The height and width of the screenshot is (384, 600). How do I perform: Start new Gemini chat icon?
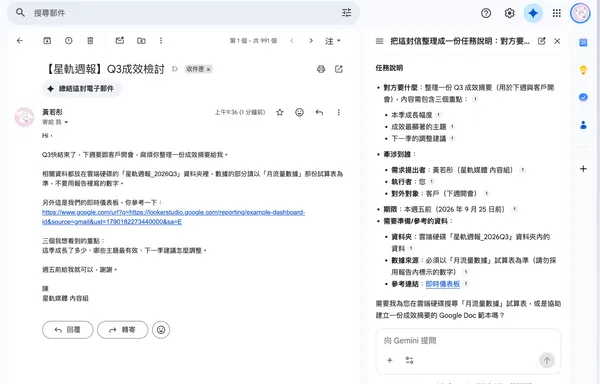tap(541, 41)
